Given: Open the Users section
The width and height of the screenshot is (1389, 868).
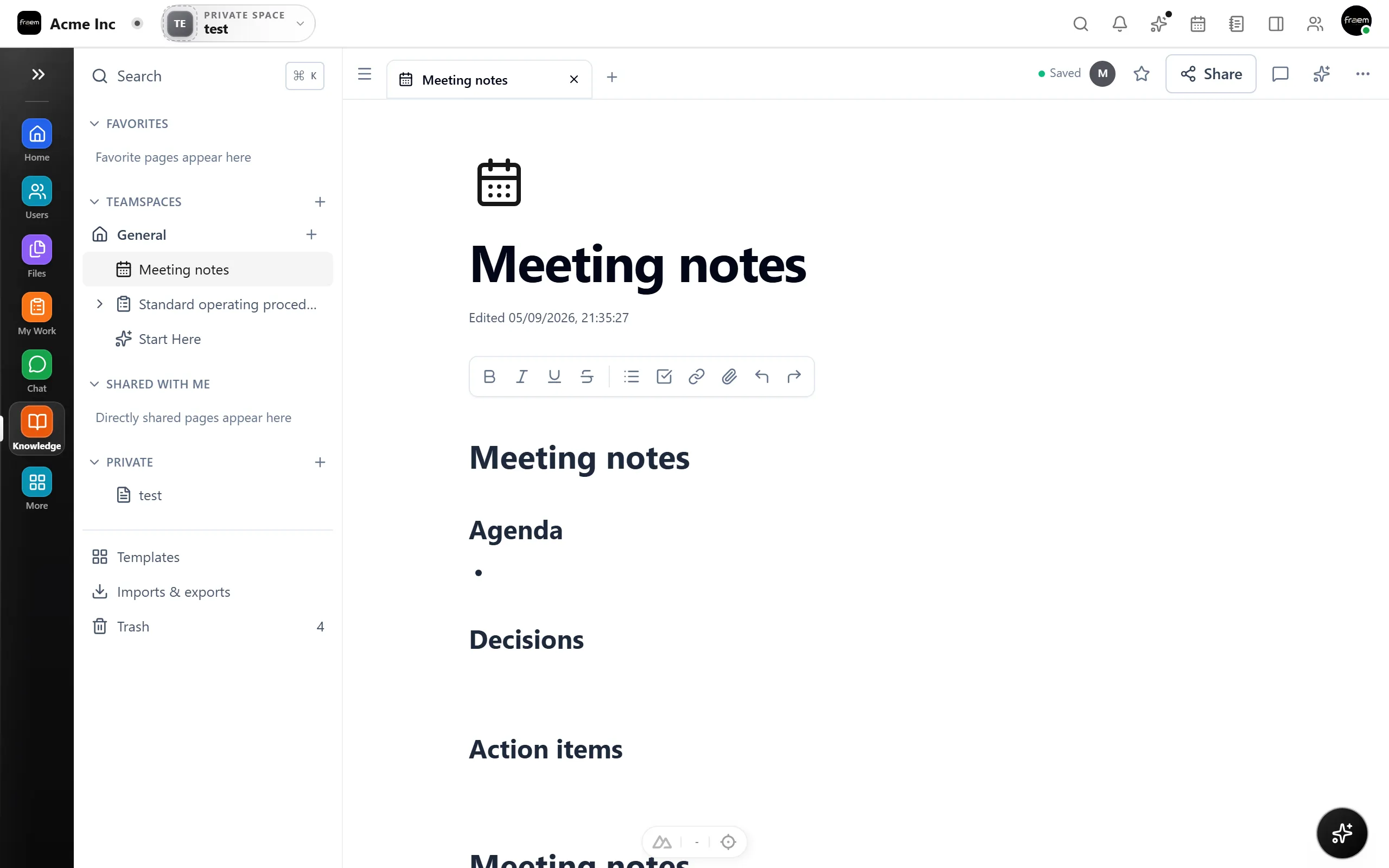Looking at the screenshot, I should click(x=37, y=197).
